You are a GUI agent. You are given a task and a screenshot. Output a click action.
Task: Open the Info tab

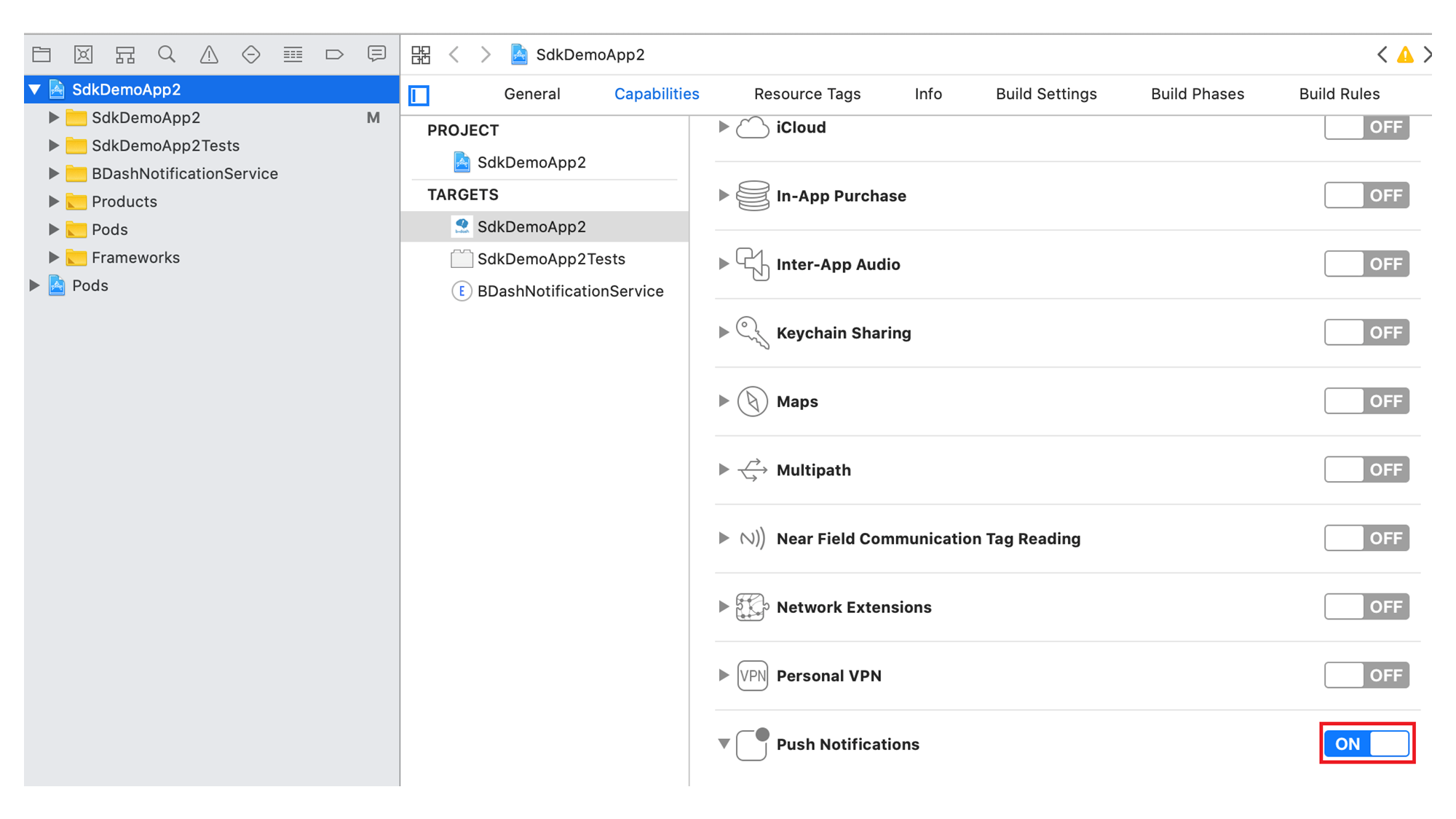click(x=928, y=94)
